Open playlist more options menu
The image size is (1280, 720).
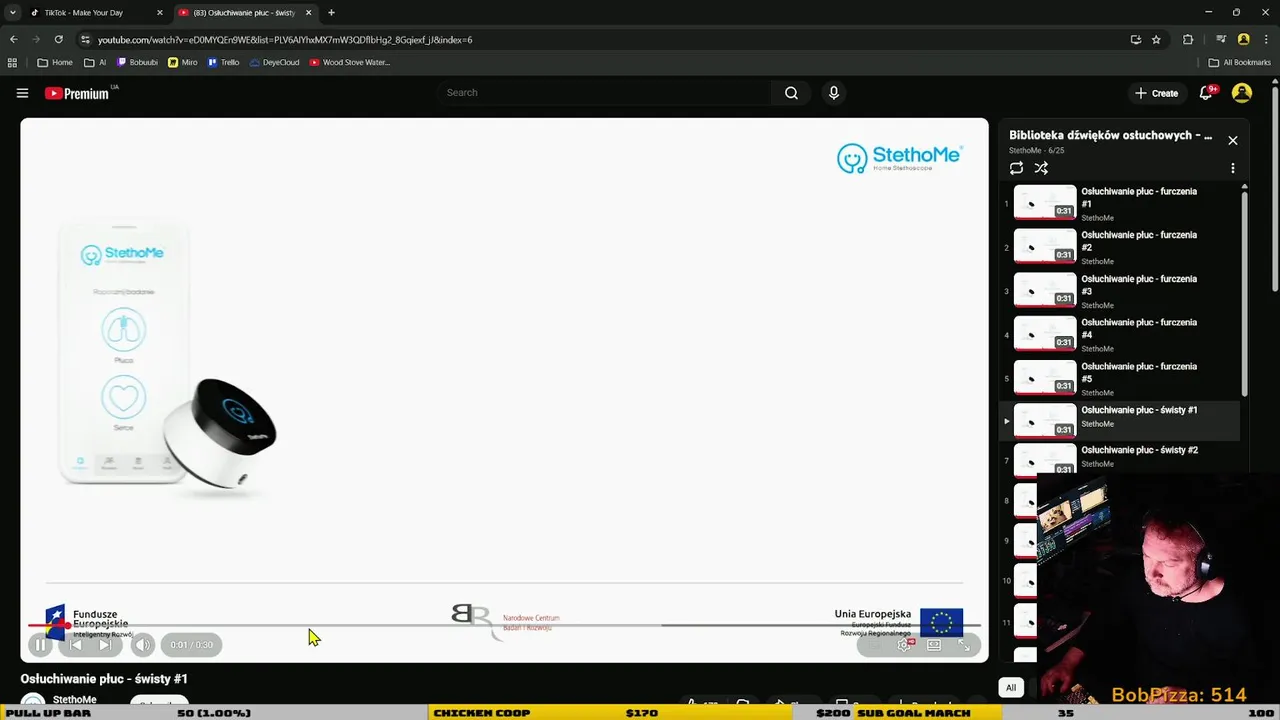tap(1233, 168)
